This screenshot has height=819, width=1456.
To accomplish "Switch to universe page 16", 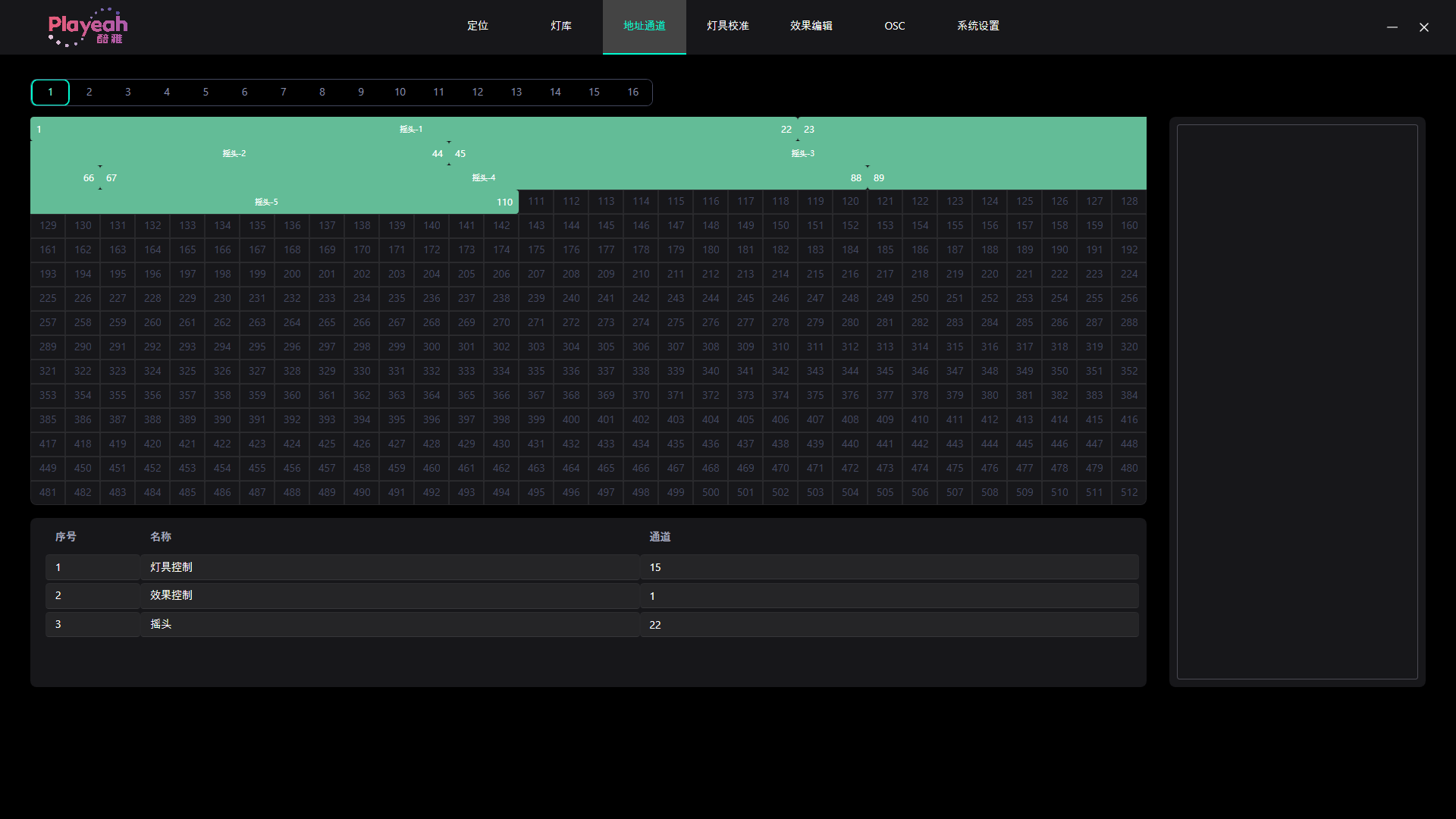I will coord(633,92).
